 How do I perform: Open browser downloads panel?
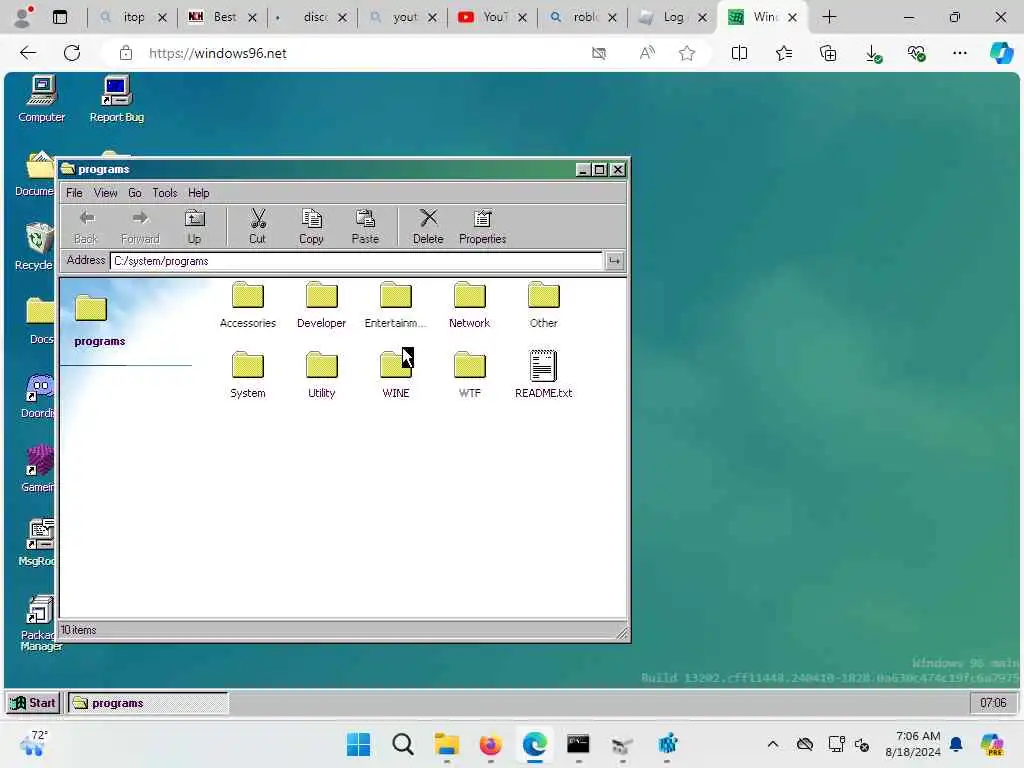click(x=873, y=53)
